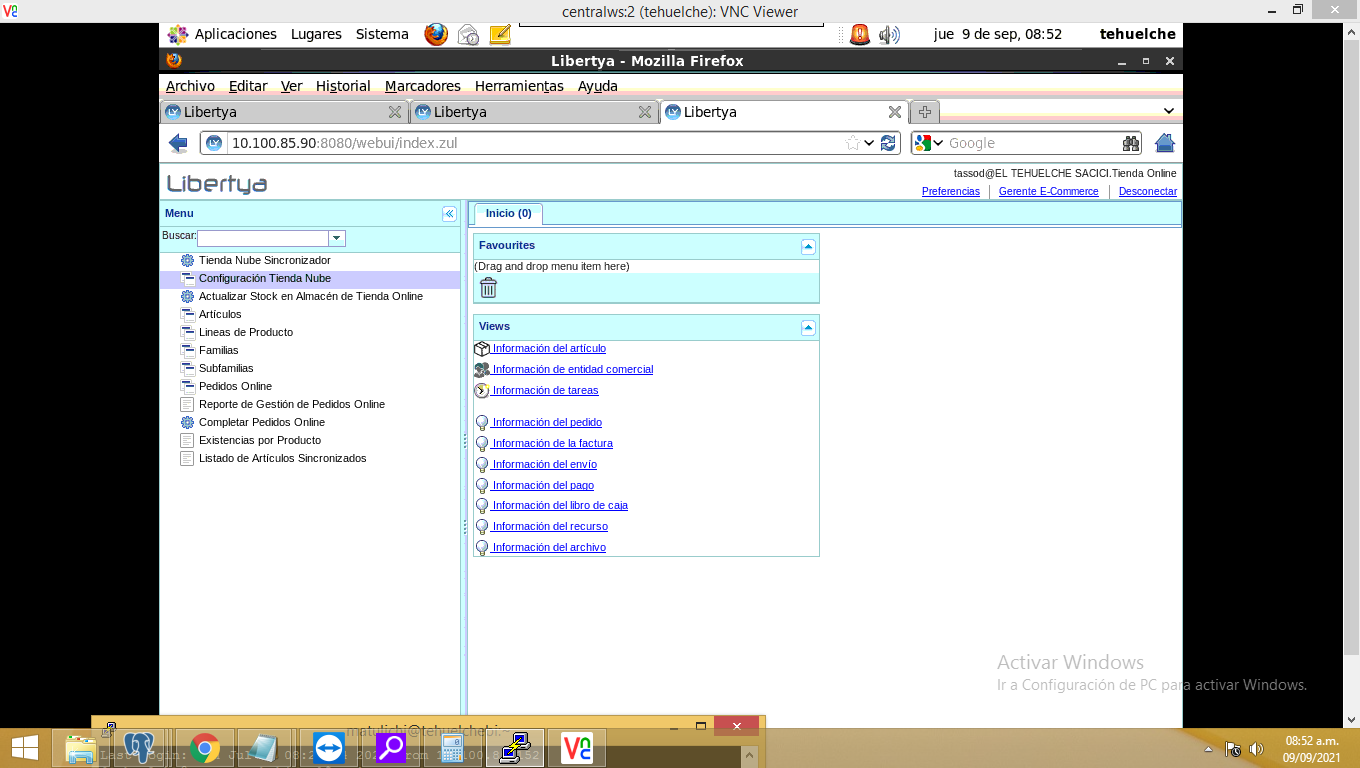1360x768 pixels.
Task: Close the second Libertya browser tab
Action: coord(645,112)
